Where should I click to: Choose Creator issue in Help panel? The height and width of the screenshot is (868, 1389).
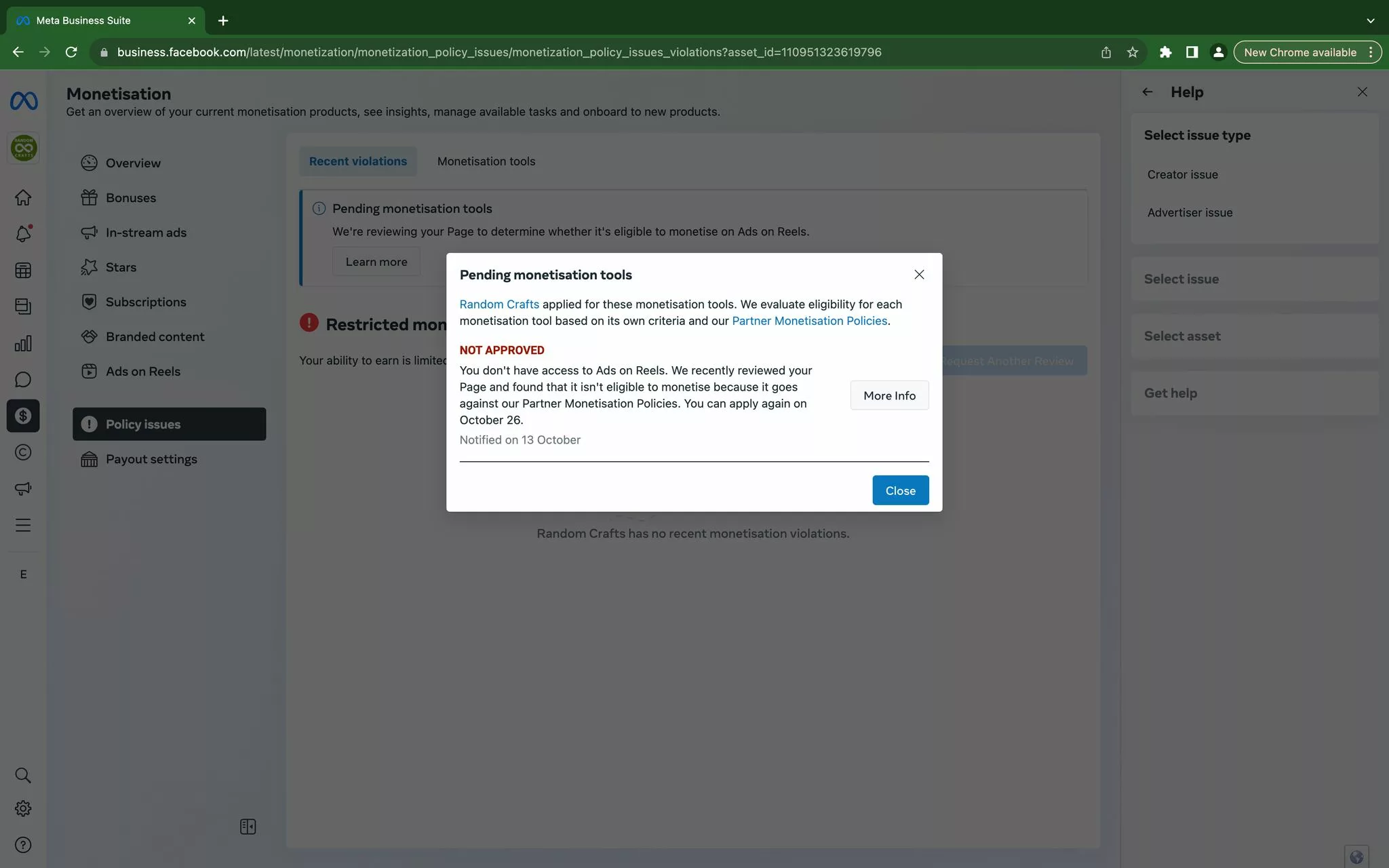(1182, 174)
